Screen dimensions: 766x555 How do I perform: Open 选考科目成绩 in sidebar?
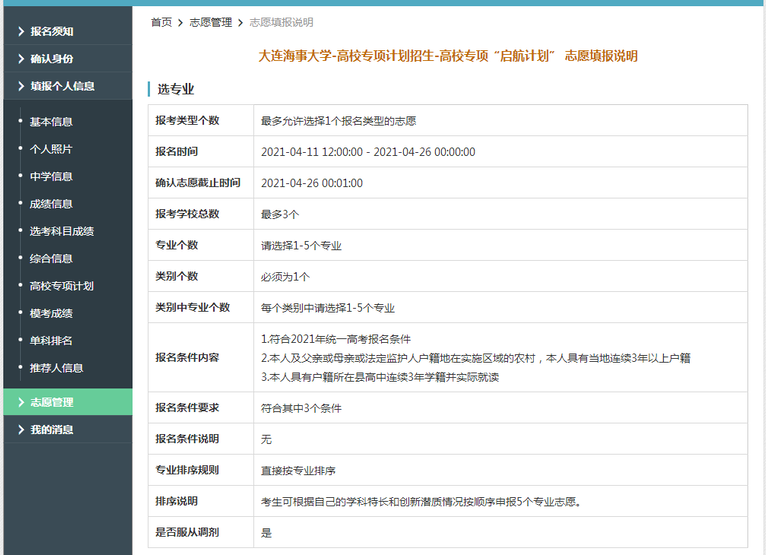[62, 231]
